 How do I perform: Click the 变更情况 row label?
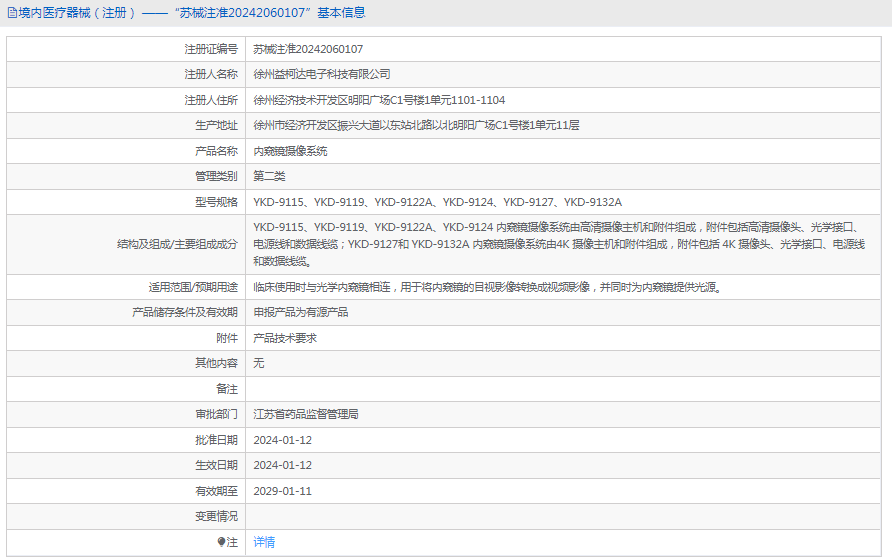pyautogui.click(x=216, y=516)
